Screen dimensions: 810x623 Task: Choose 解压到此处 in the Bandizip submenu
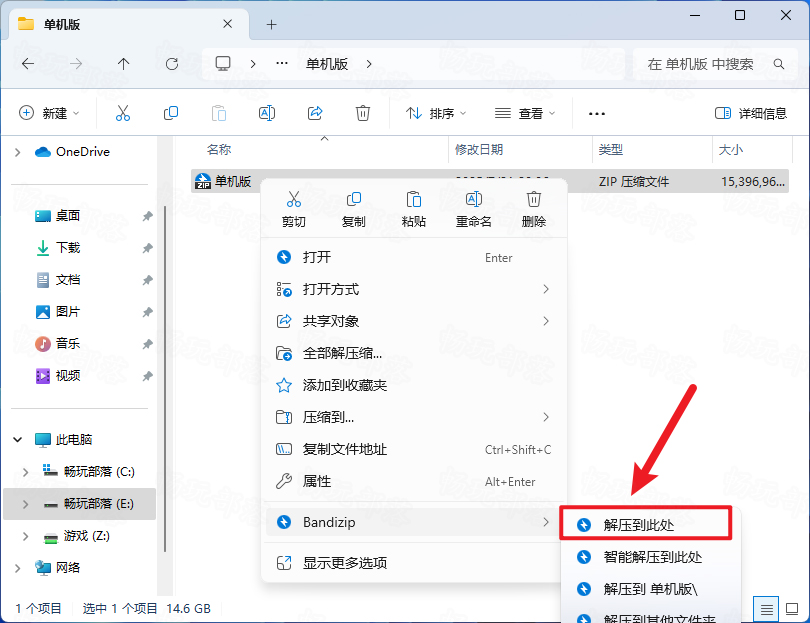[x=646, y=525]
